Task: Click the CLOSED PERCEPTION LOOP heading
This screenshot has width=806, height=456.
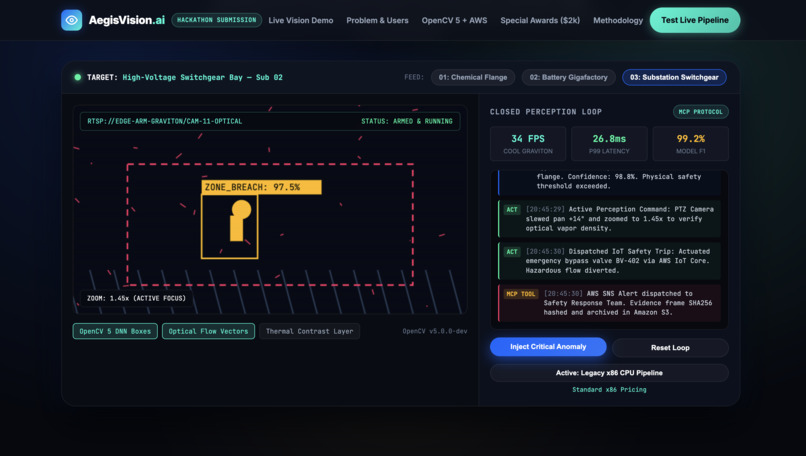Action: click(x=545, y=112)
